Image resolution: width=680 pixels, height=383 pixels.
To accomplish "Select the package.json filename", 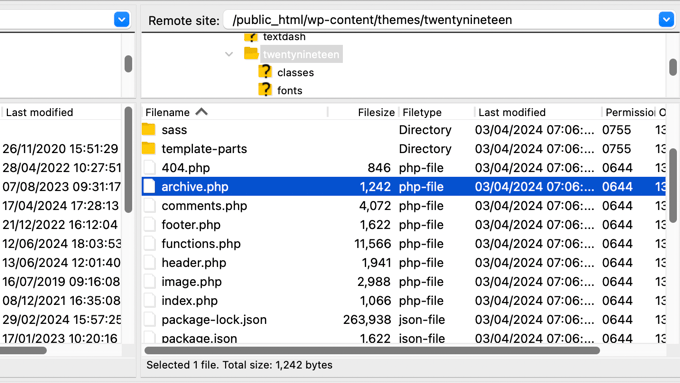I will pyautogui.click(x=199, y=338).
